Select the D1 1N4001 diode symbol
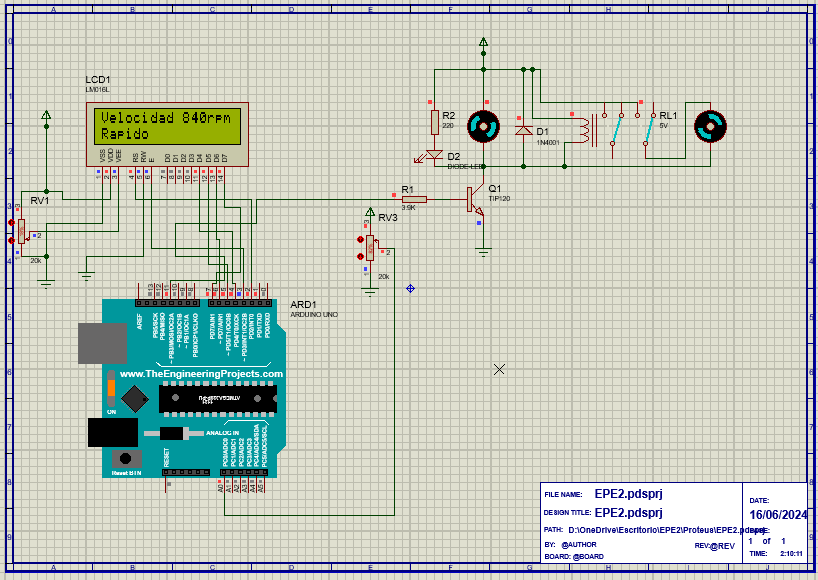Screen dimensions: 818x580 [x=523, y=130]
